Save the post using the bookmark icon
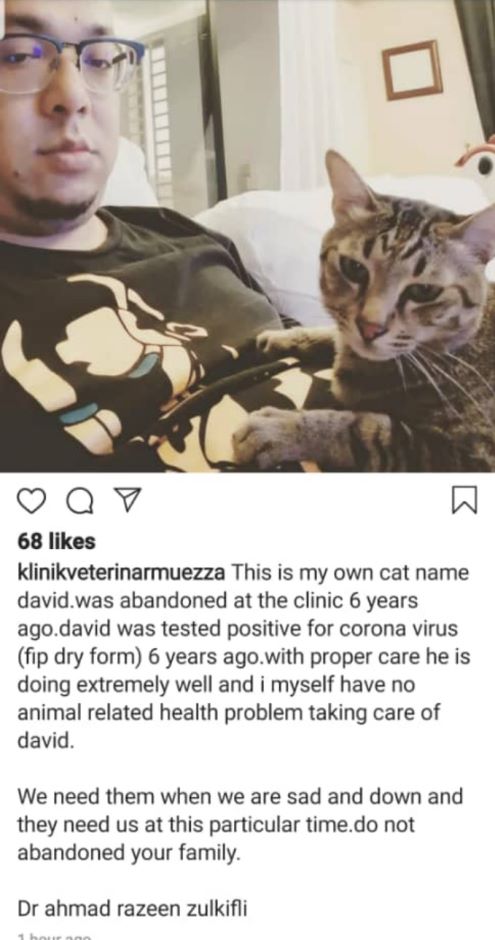The width and height of the screenshot is (495, 940). [x=463, y=500]
